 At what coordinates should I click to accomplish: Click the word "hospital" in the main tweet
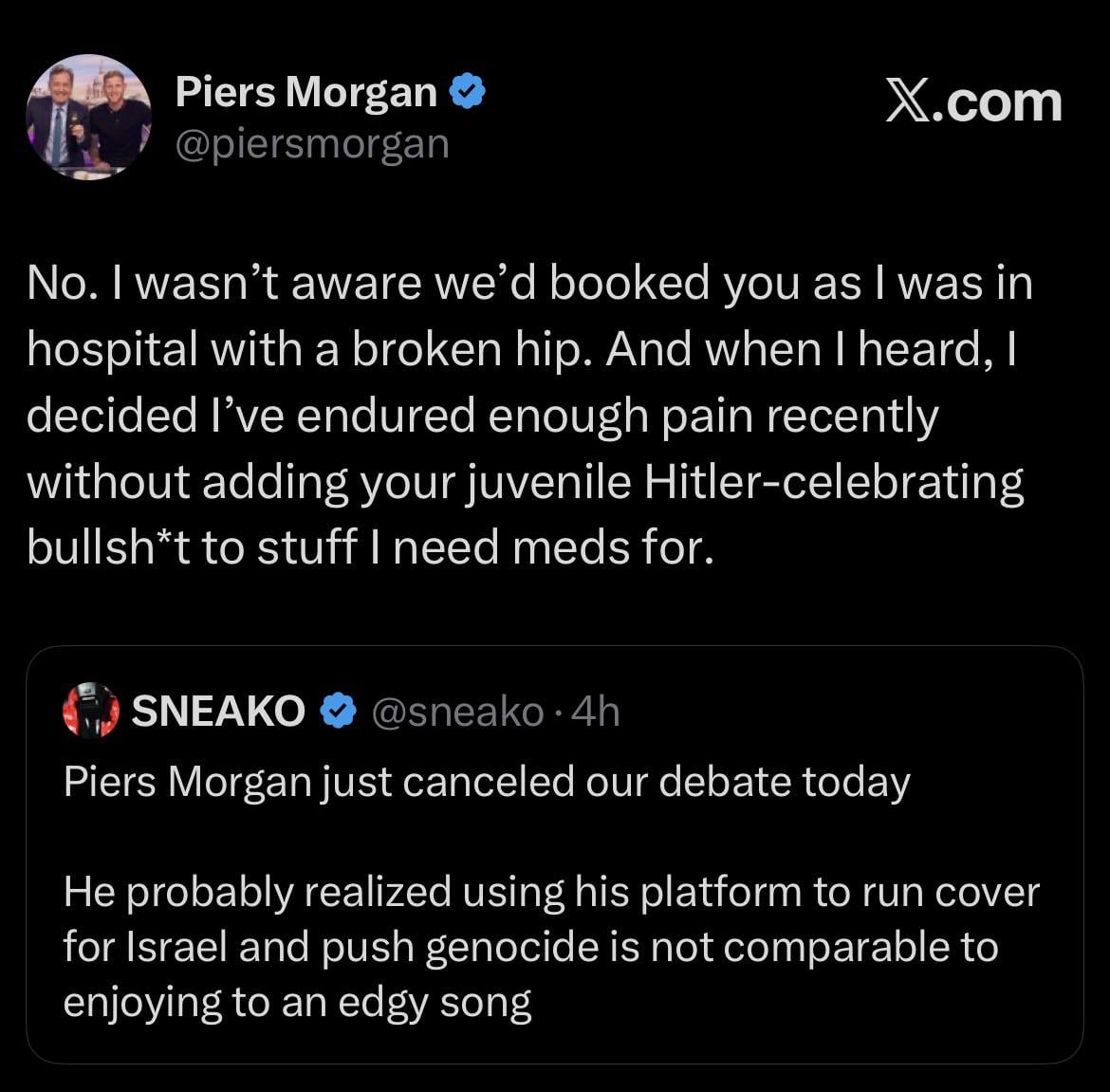pyautogui.click(x=110, y=350)
